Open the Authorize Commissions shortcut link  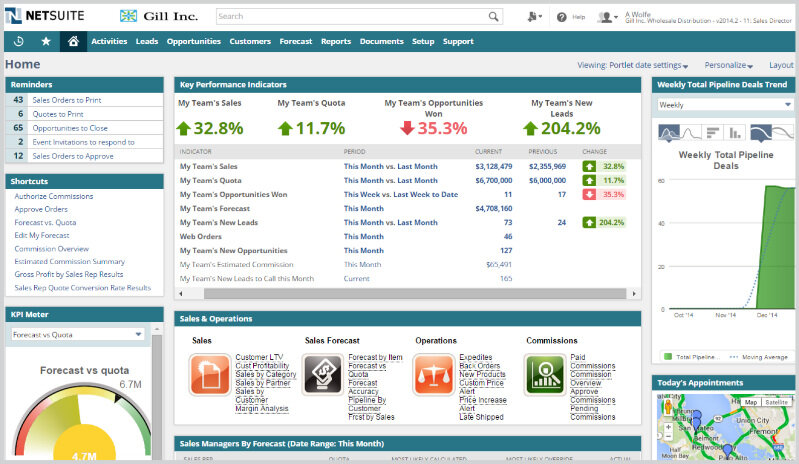(x=53, y=196)
